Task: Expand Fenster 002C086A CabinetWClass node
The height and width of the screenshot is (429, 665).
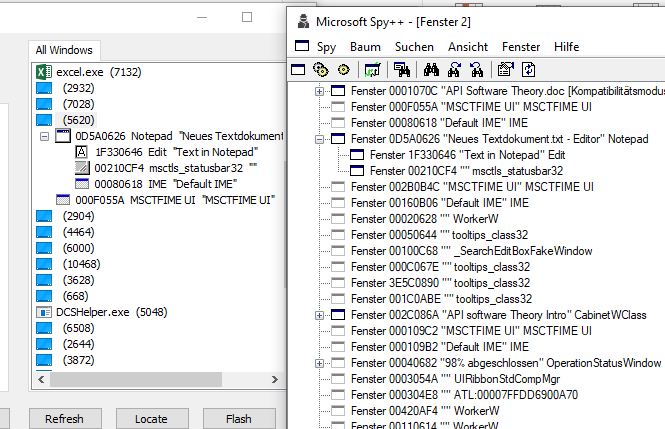Action: (x=319, y=315)
